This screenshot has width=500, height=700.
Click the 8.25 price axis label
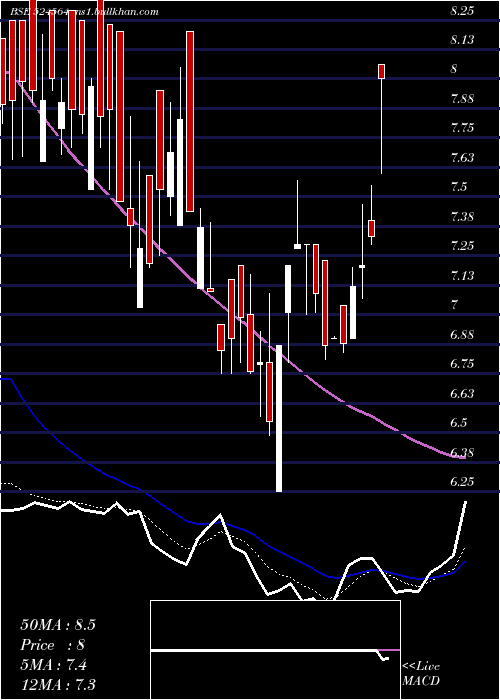click(x=462, y=11)
